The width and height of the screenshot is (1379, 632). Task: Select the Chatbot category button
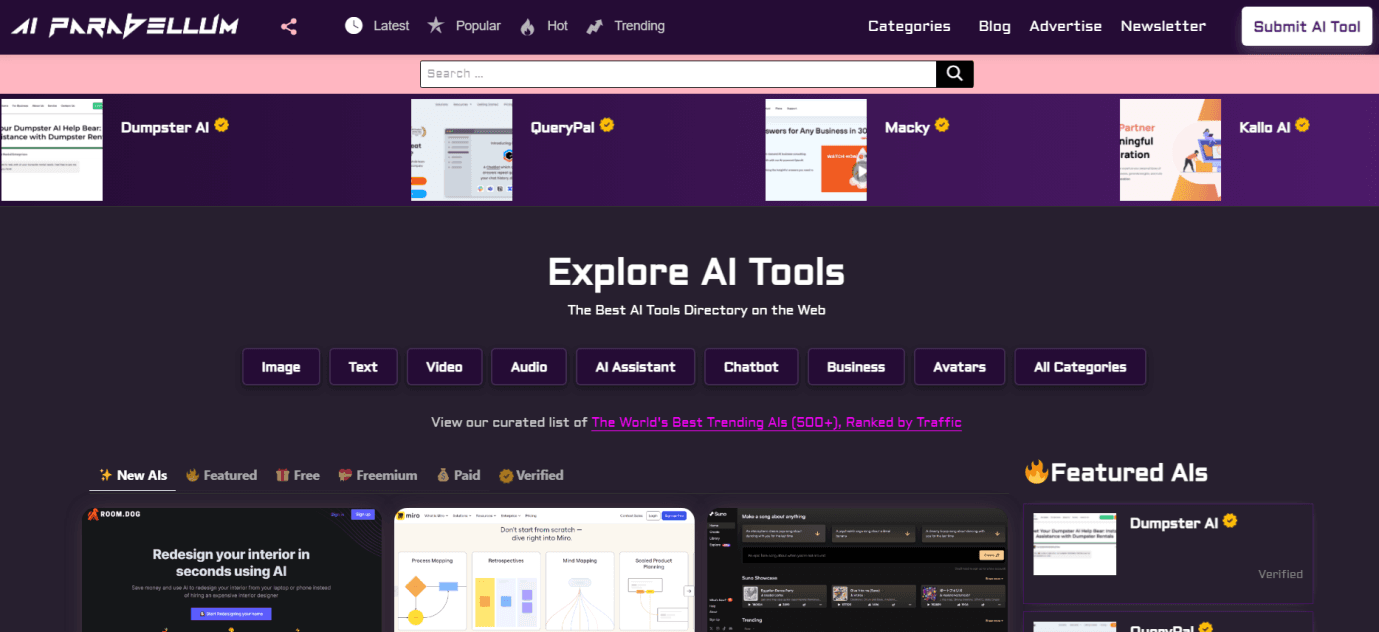[751, 367]
